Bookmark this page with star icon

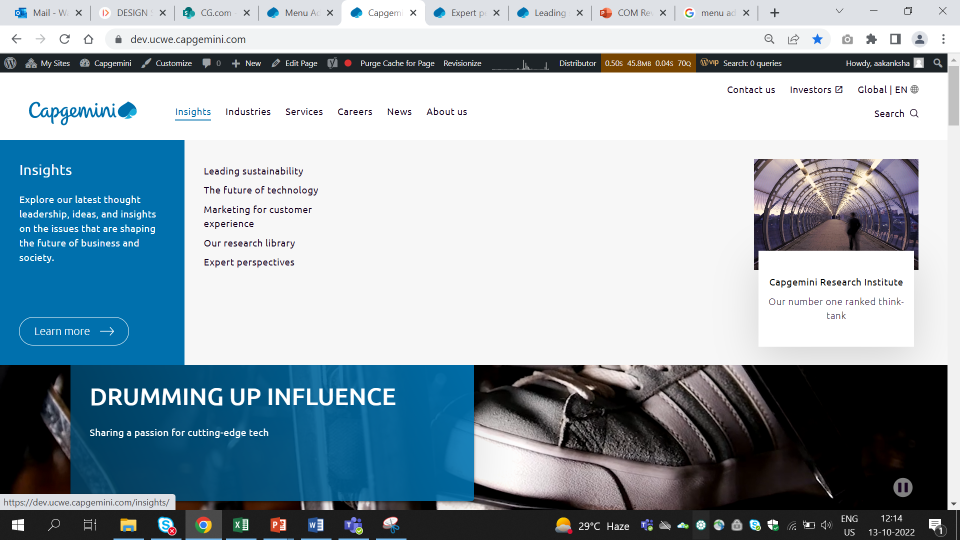pyautogui.click(x=818, y=39)
